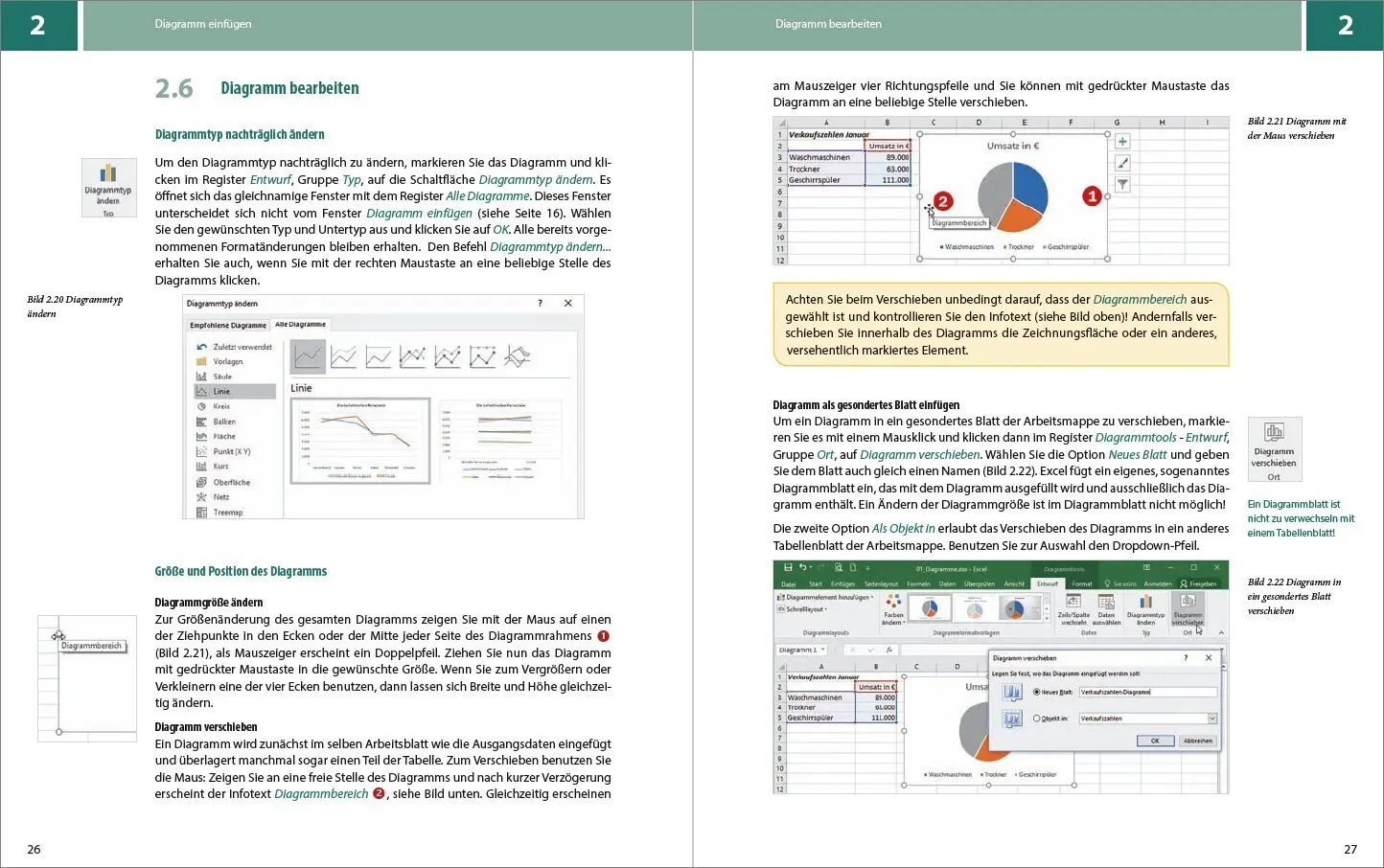Click the undo arrow in Excel quick access
The image size is (1384, 868).
[x=802, y=567]
